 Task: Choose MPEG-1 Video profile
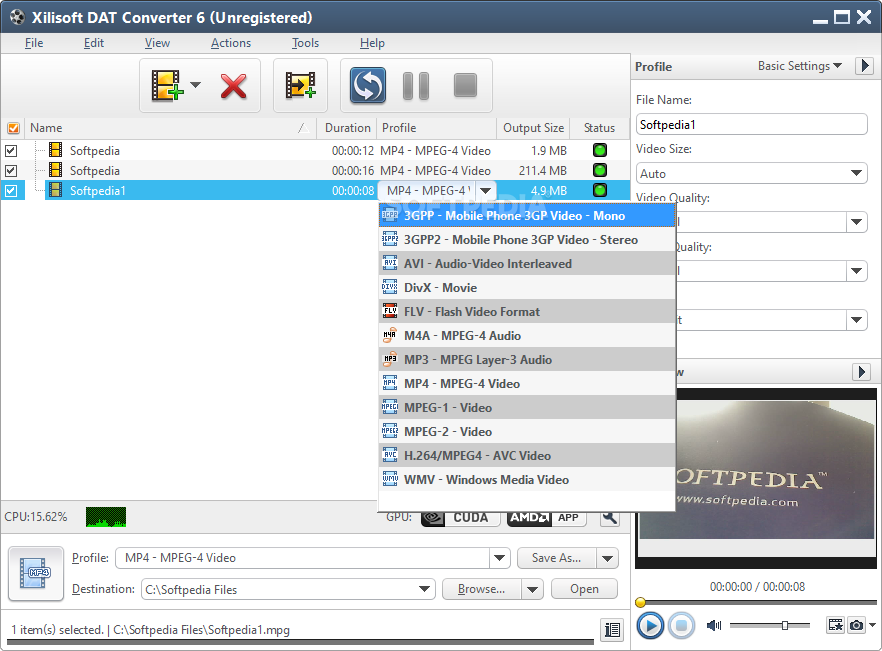pyautogui.click(x=527, y=407)
